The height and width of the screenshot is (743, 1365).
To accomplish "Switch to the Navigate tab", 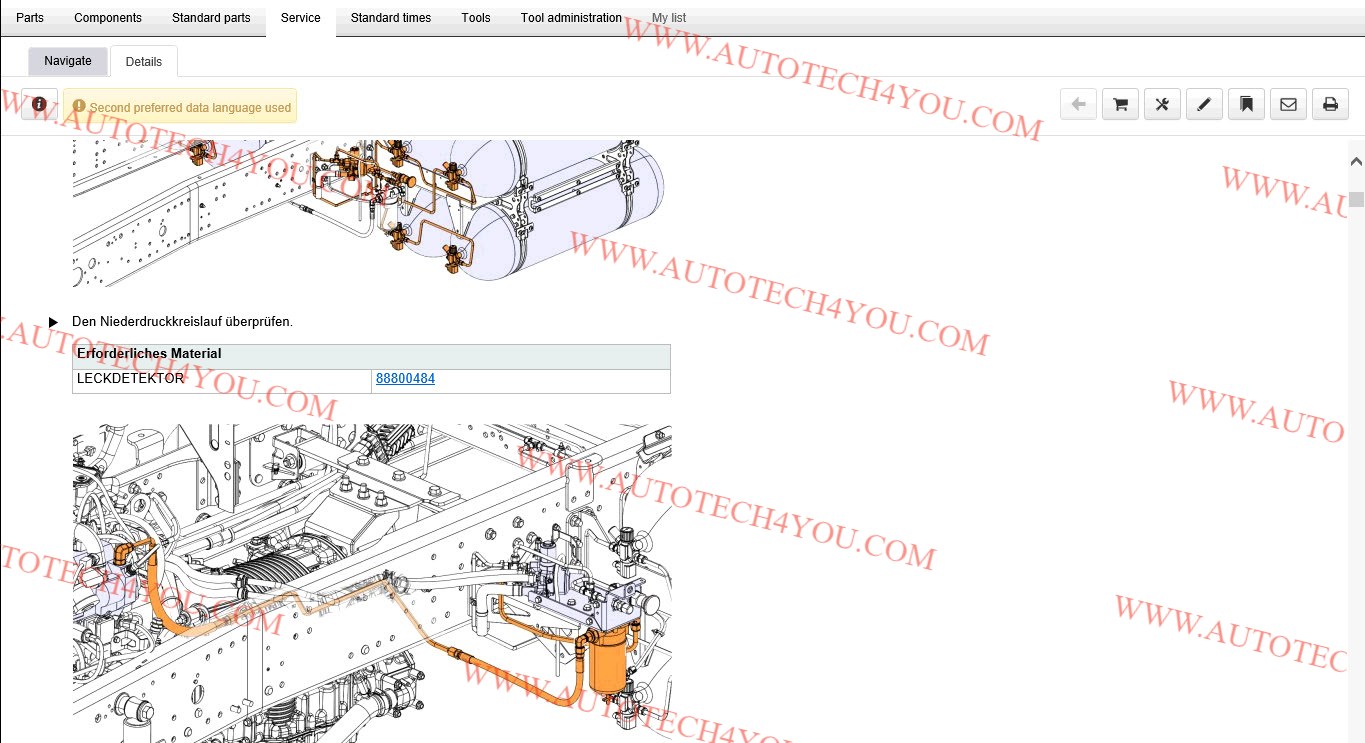I will [x=68, y=61].
